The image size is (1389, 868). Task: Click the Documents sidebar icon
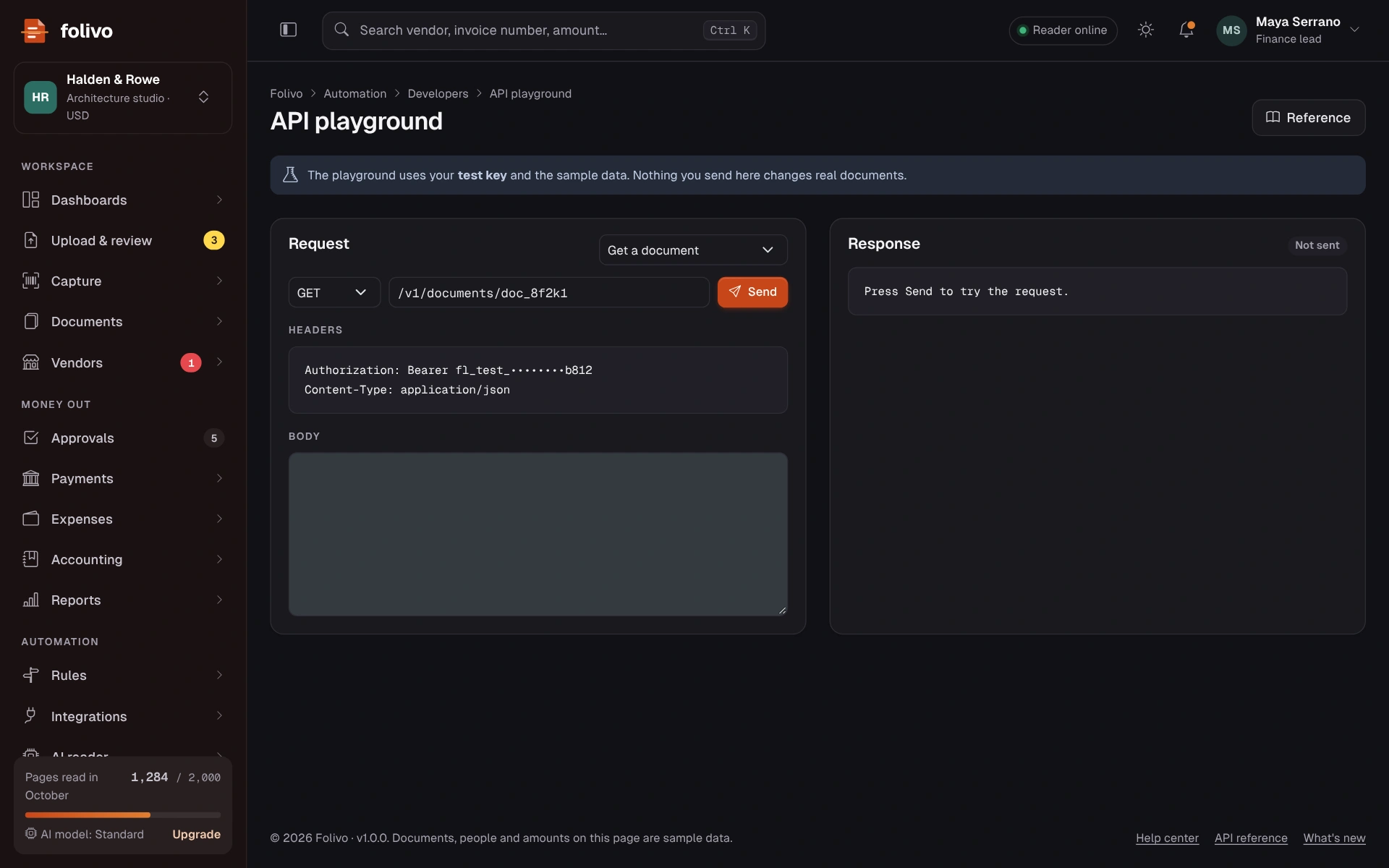(30, 321)
